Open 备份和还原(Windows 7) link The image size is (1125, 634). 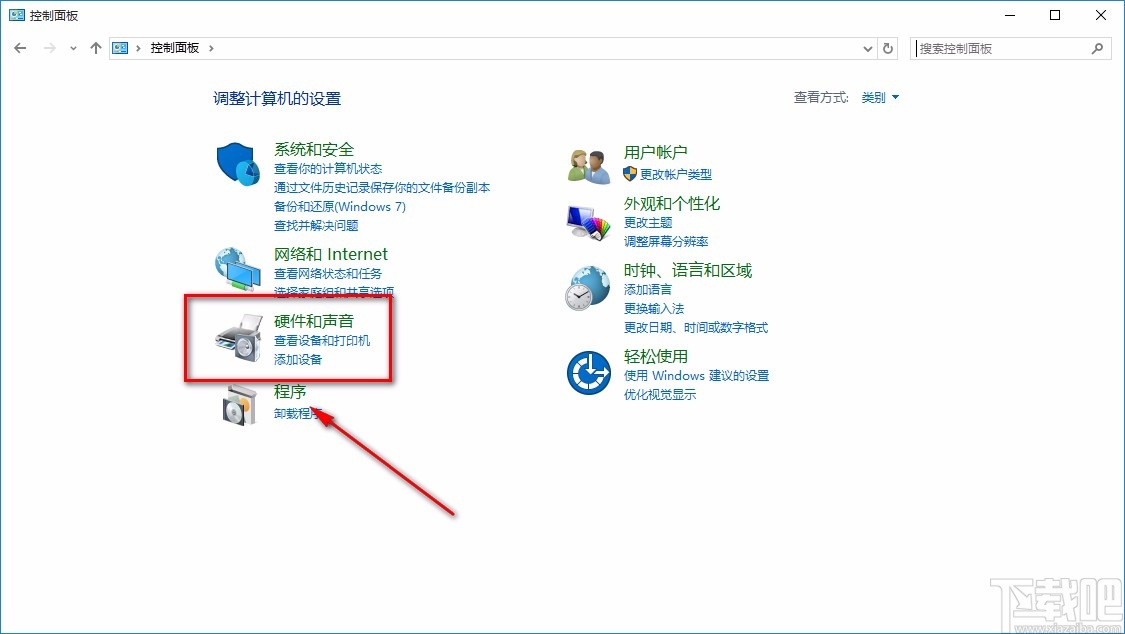click(x=339, y=206)
